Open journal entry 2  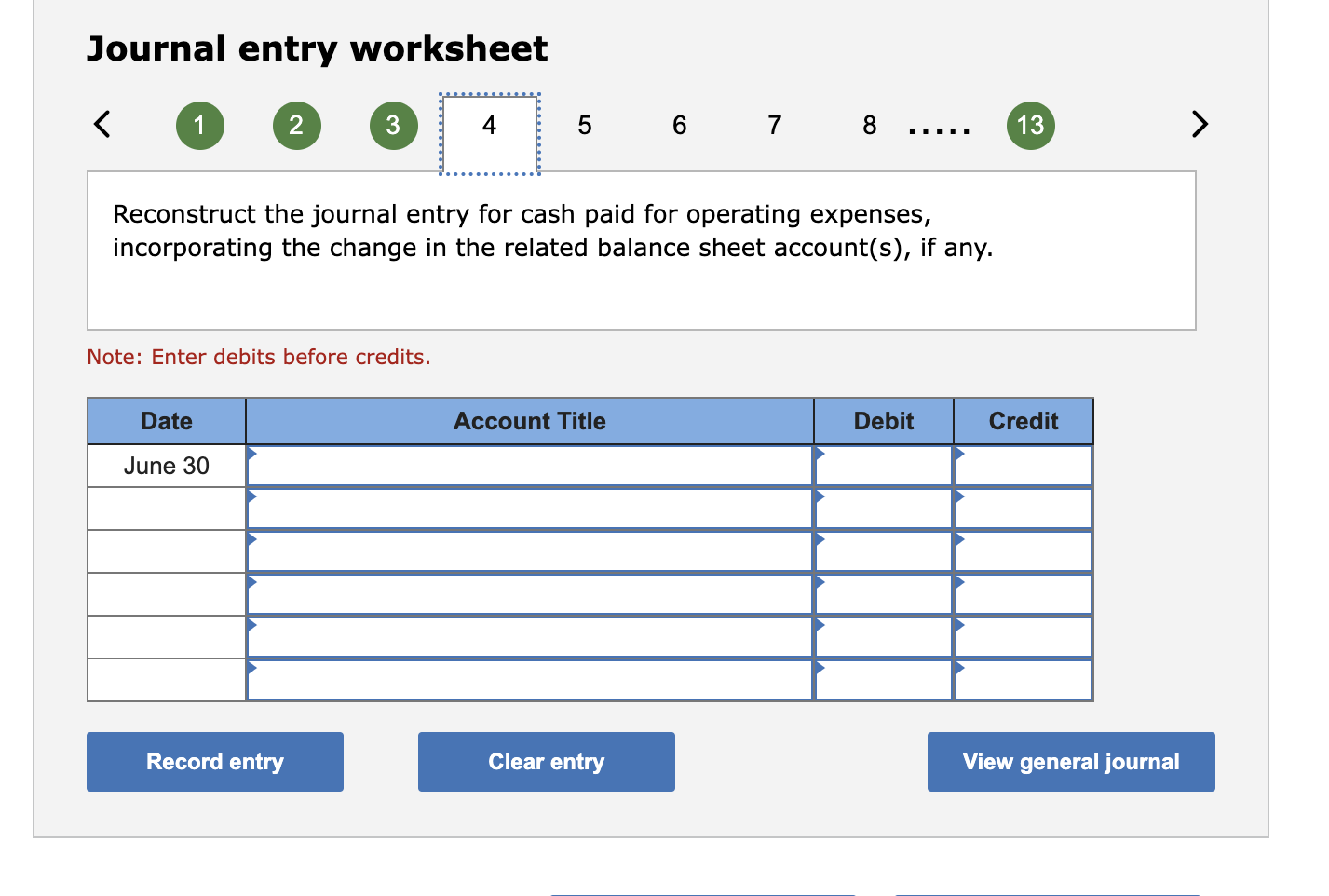coord(296,126)
